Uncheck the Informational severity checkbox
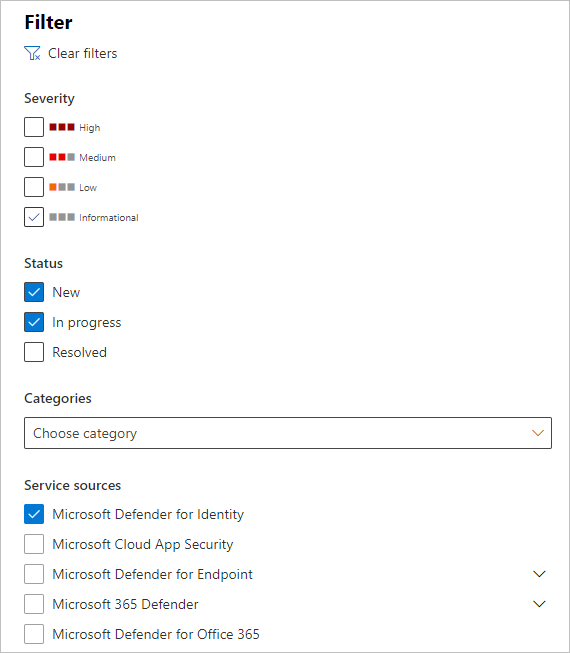The image size is (570, 653). pos(34,217)
